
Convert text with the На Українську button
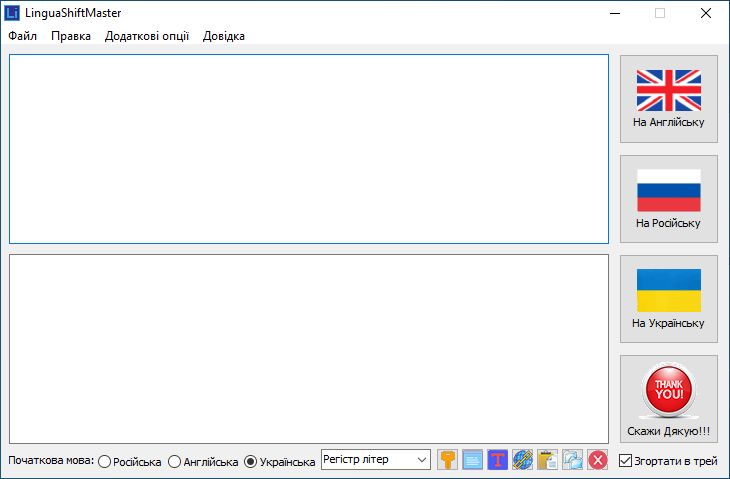pos(669,299)
